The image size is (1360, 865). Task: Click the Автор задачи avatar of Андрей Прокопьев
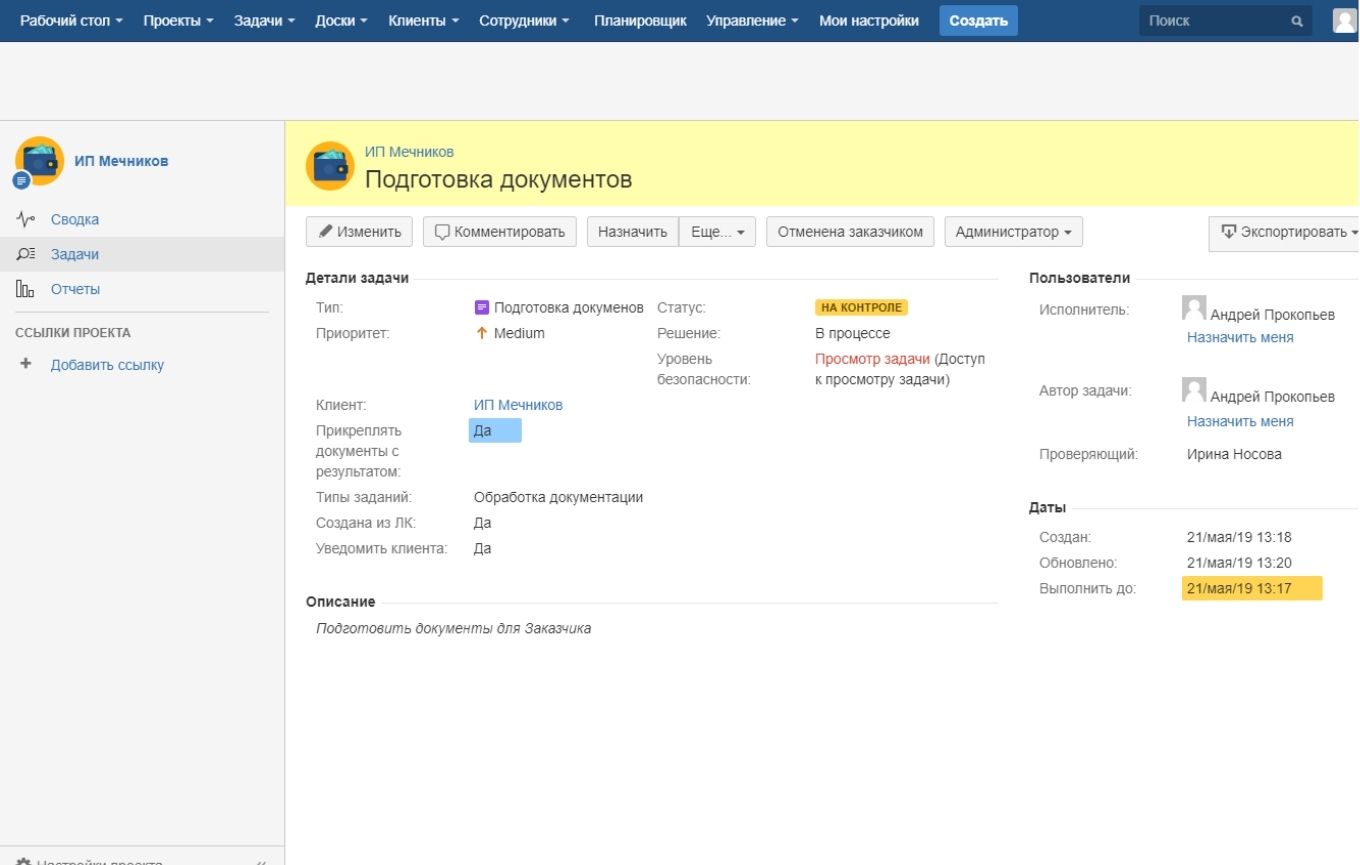pos(1194,390)
